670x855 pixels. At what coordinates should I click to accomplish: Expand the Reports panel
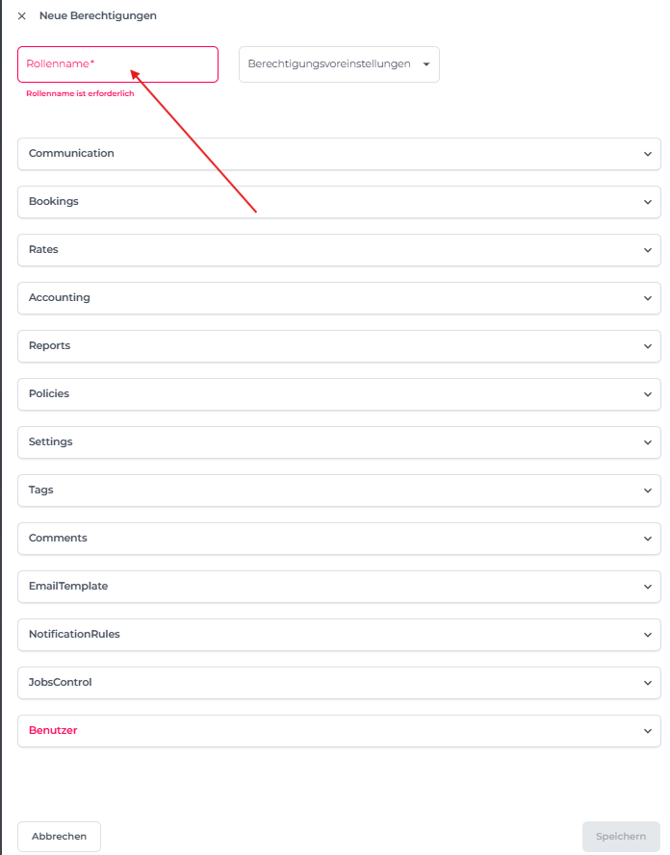pos(338,346)
